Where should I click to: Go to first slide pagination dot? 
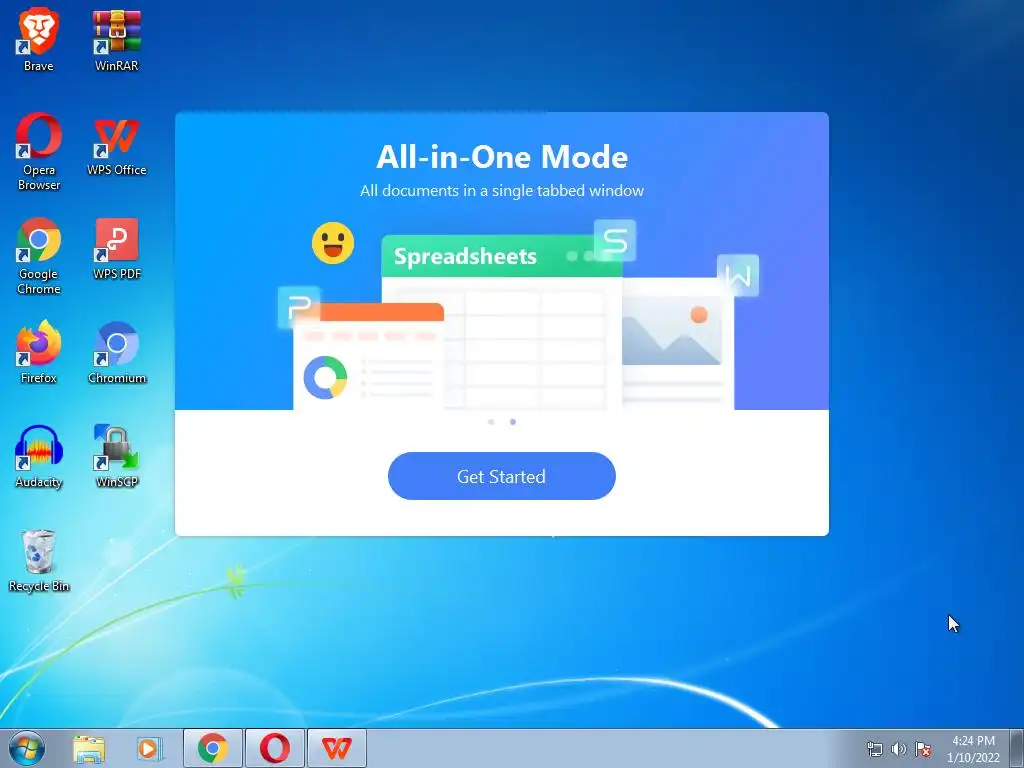click(491, 422)
